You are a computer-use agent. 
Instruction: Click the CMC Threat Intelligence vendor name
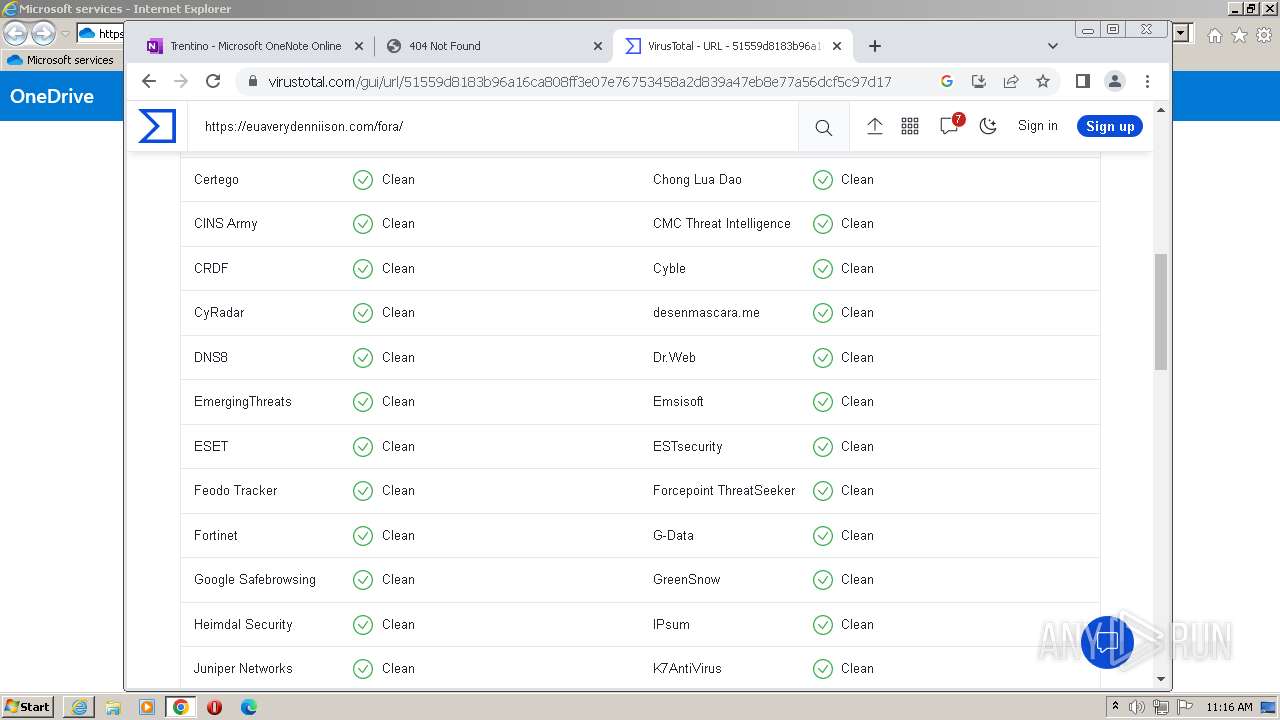click(x=722, y=224)
